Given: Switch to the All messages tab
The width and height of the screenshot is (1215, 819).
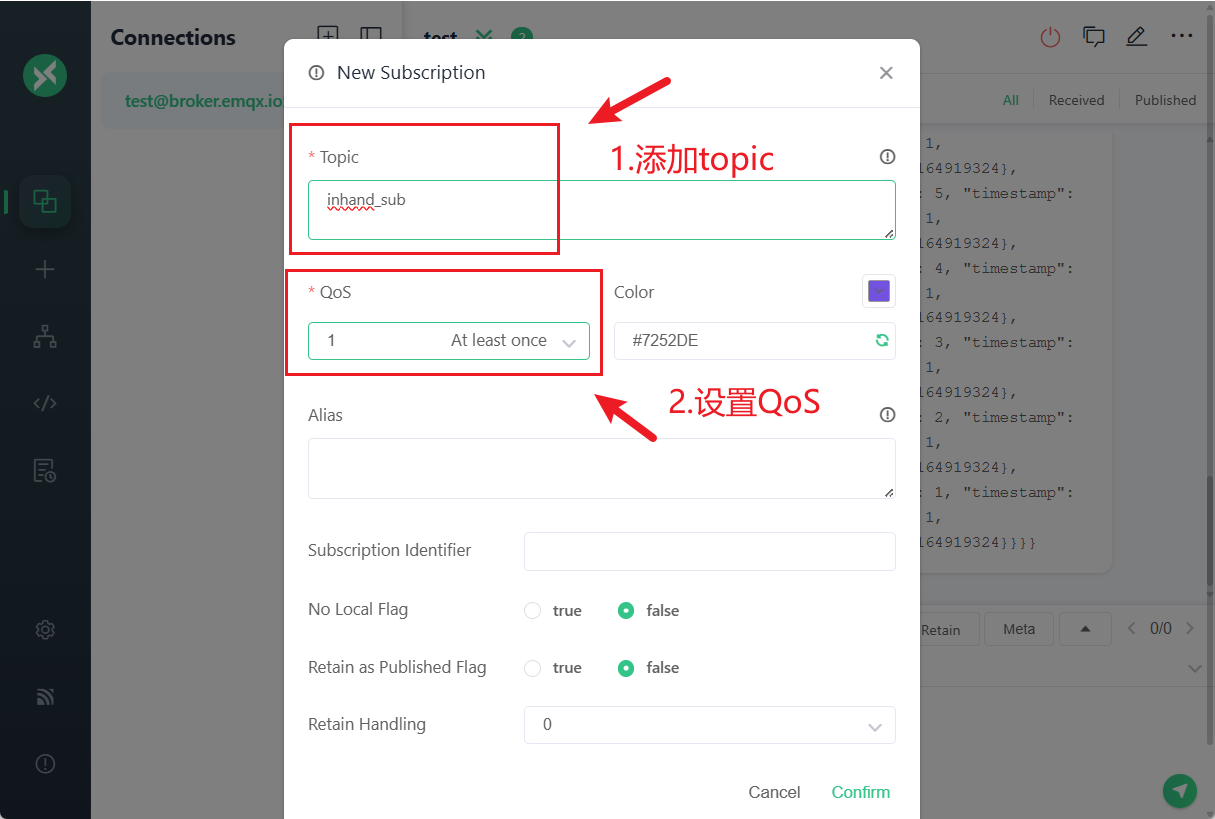Looking at the screenshot, I should (1011, 100).
